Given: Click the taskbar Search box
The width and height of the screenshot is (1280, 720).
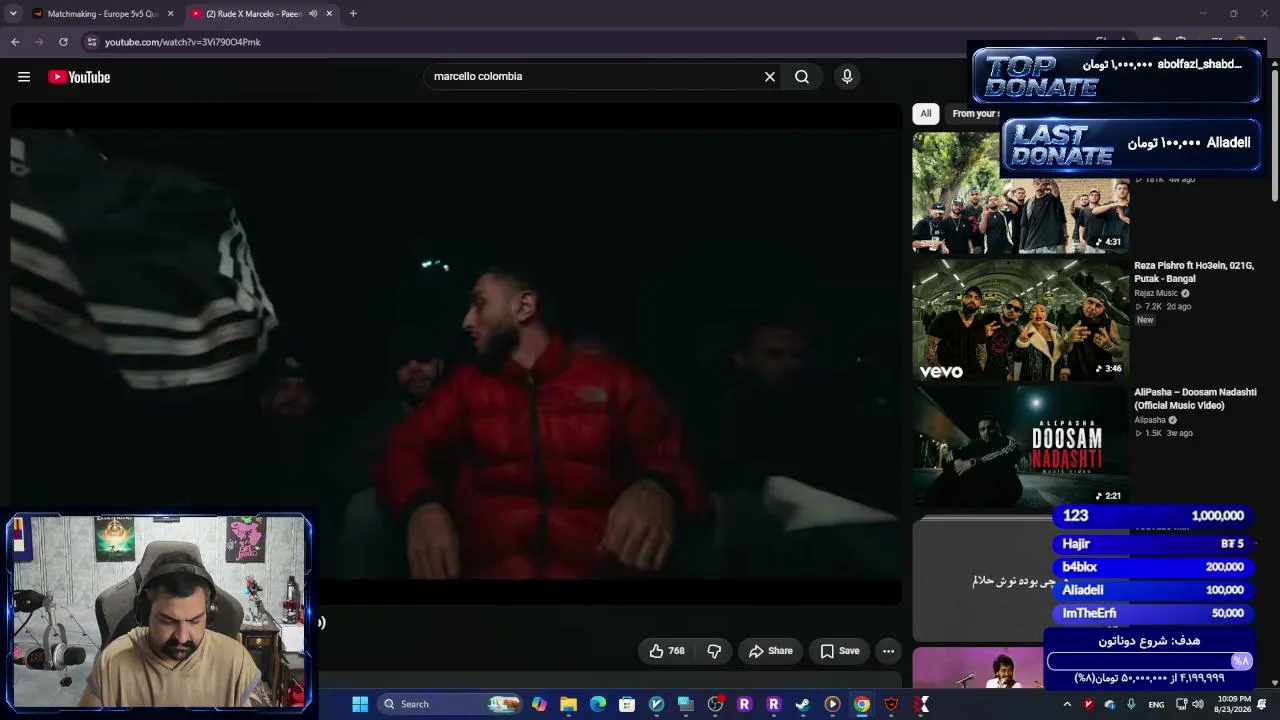Looking at the screenshot, I should (450, 704).
